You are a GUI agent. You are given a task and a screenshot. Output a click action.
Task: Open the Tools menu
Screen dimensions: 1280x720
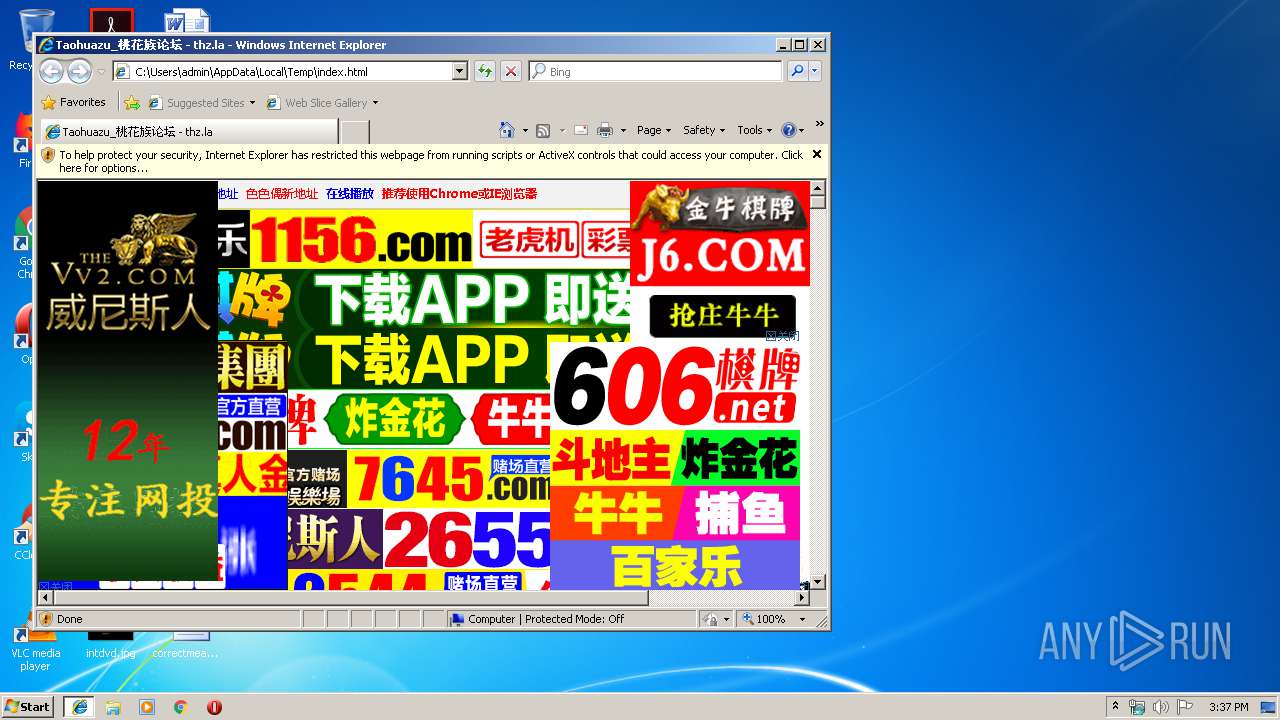click(755, 130)
